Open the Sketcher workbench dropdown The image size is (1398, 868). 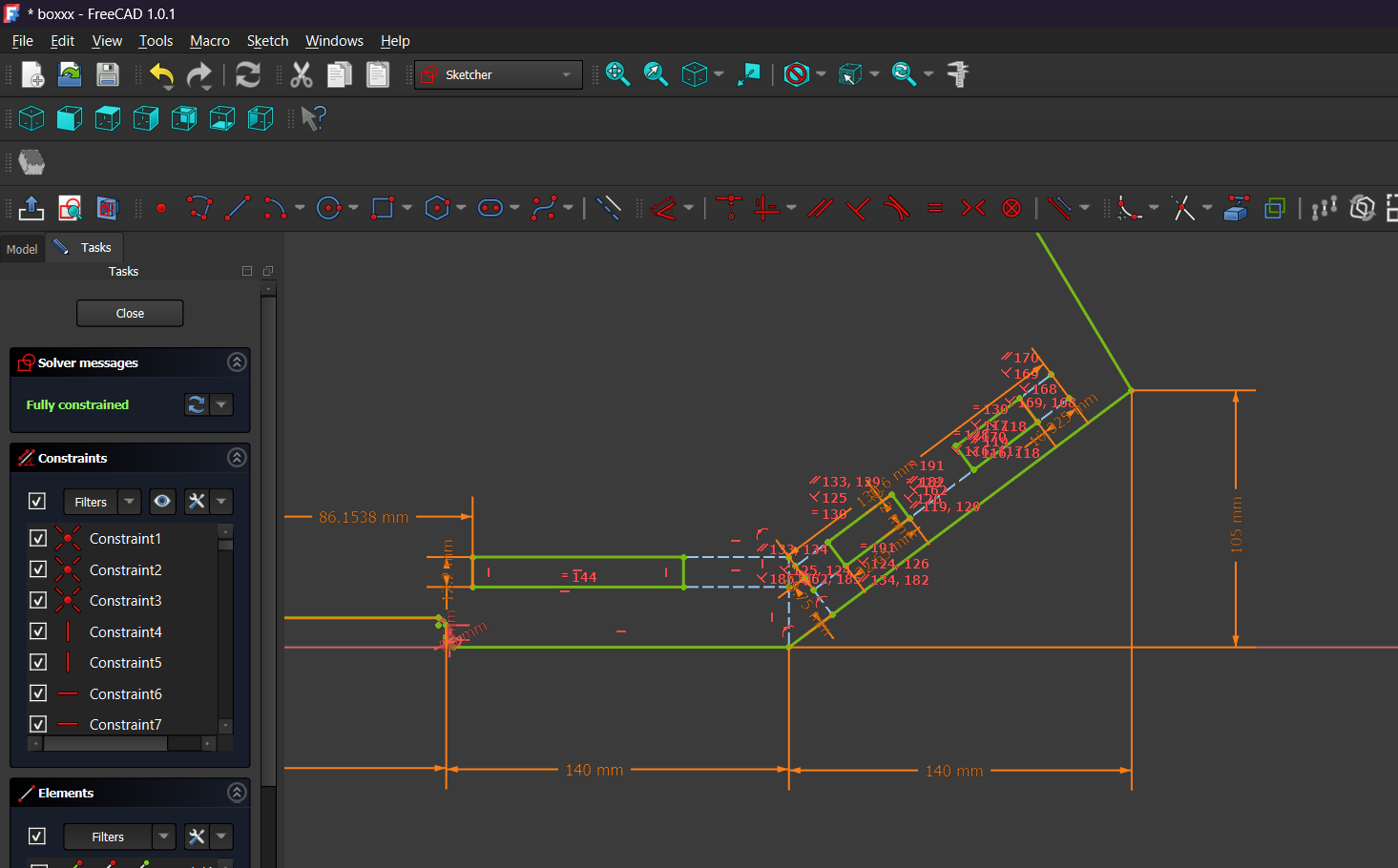[498, 74]
